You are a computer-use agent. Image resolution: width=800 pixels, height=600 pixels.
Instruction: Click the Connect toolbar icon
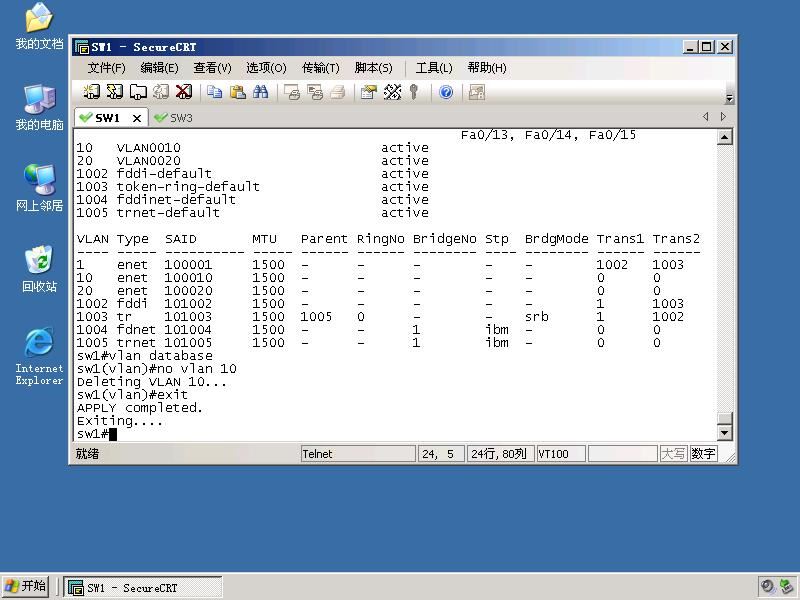[x=91, y=92]
